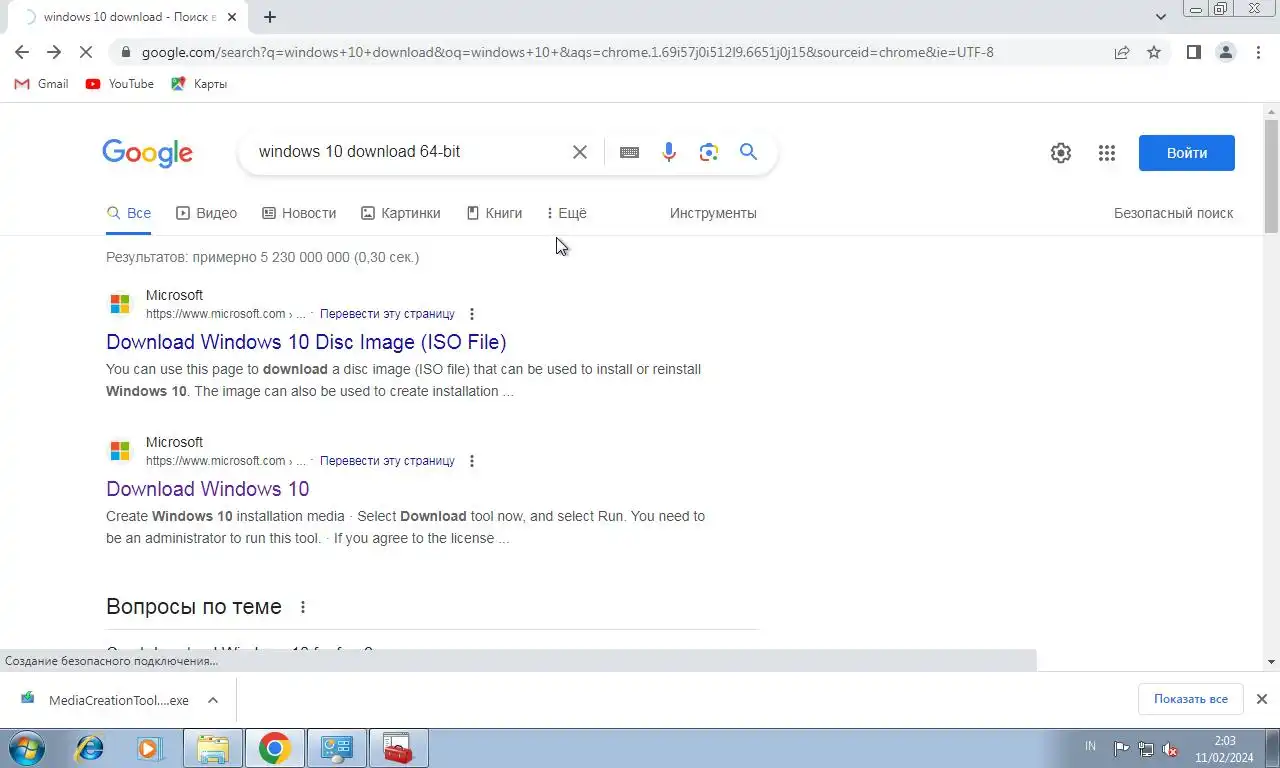Open the Google apps grid
This screenshot has height=768, width=1280.
(x=1107, y=153)
